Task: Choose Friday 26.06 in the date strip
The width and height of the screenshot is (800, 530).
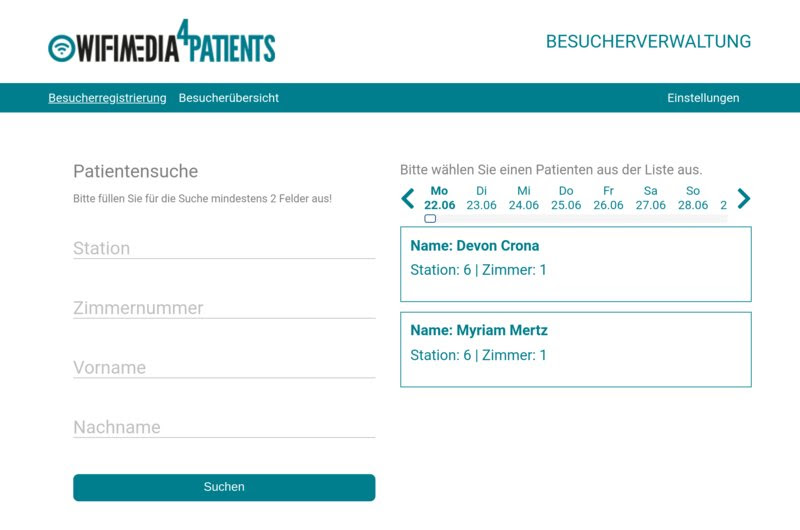Action: pyautogui.click(x=608, y=198)
